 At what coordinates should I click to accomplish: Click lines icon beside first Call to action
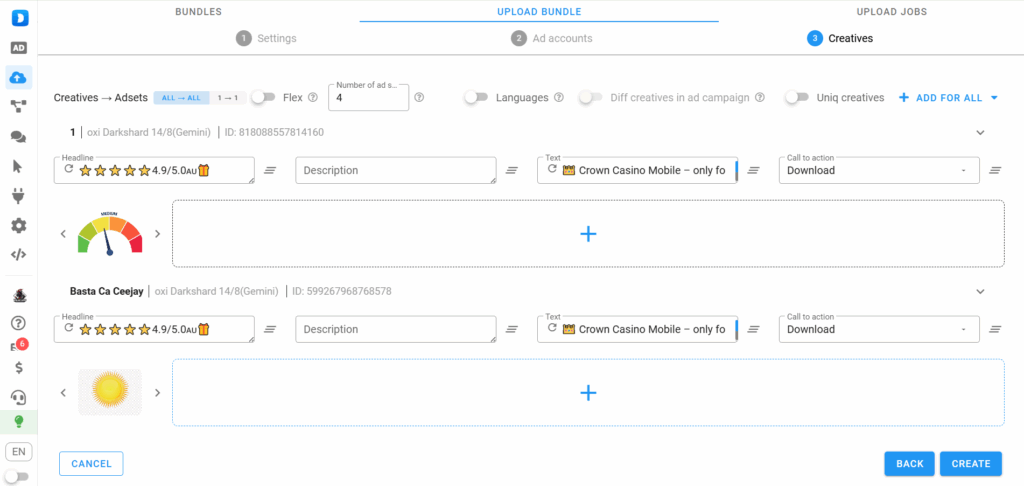point(995,170)
